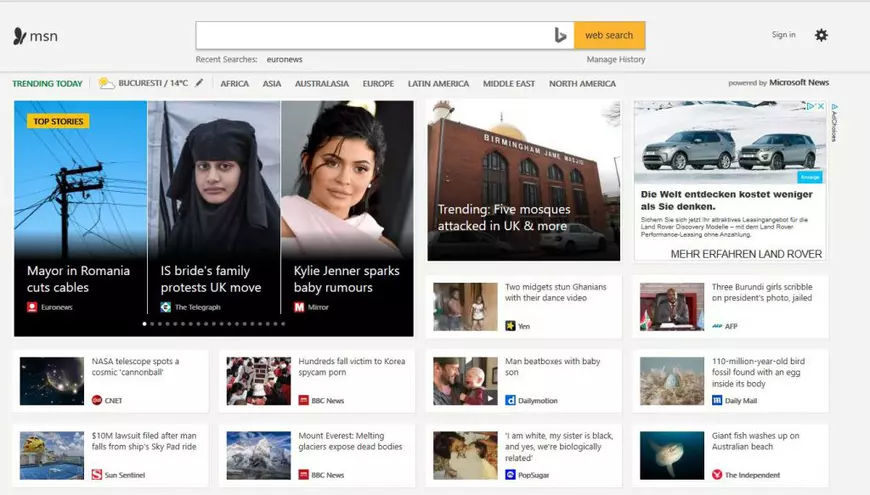Click MEHR ERFAHREN LAND ROVER ad link
Image resolution: width=870 pixels, height=495 pixels.
point(746,254)
